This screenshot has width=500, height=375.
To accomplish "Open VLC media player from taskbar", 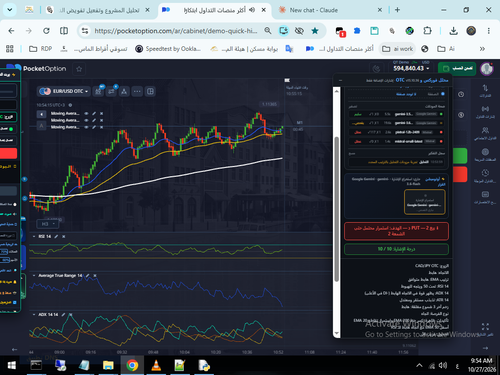I will coord(156,365).
